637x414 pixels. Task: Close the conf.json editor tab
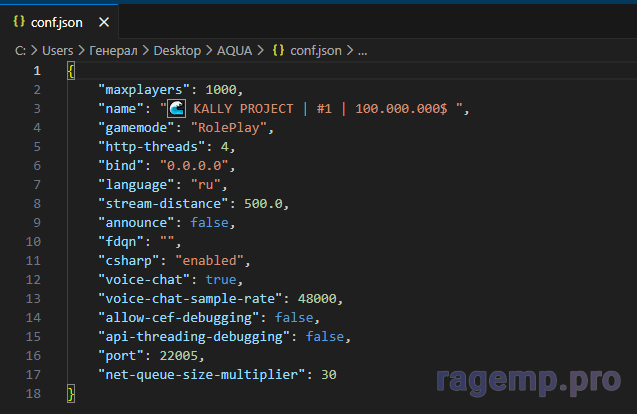coord(103,21)
